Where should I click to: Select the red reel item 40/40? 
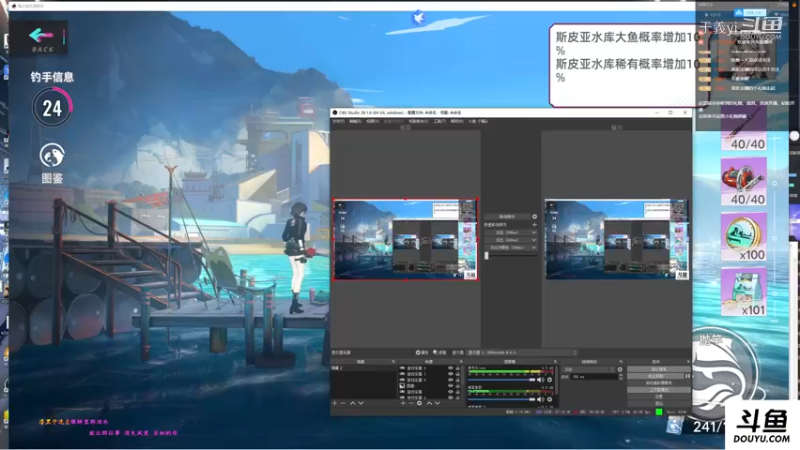tap(743, 182)
